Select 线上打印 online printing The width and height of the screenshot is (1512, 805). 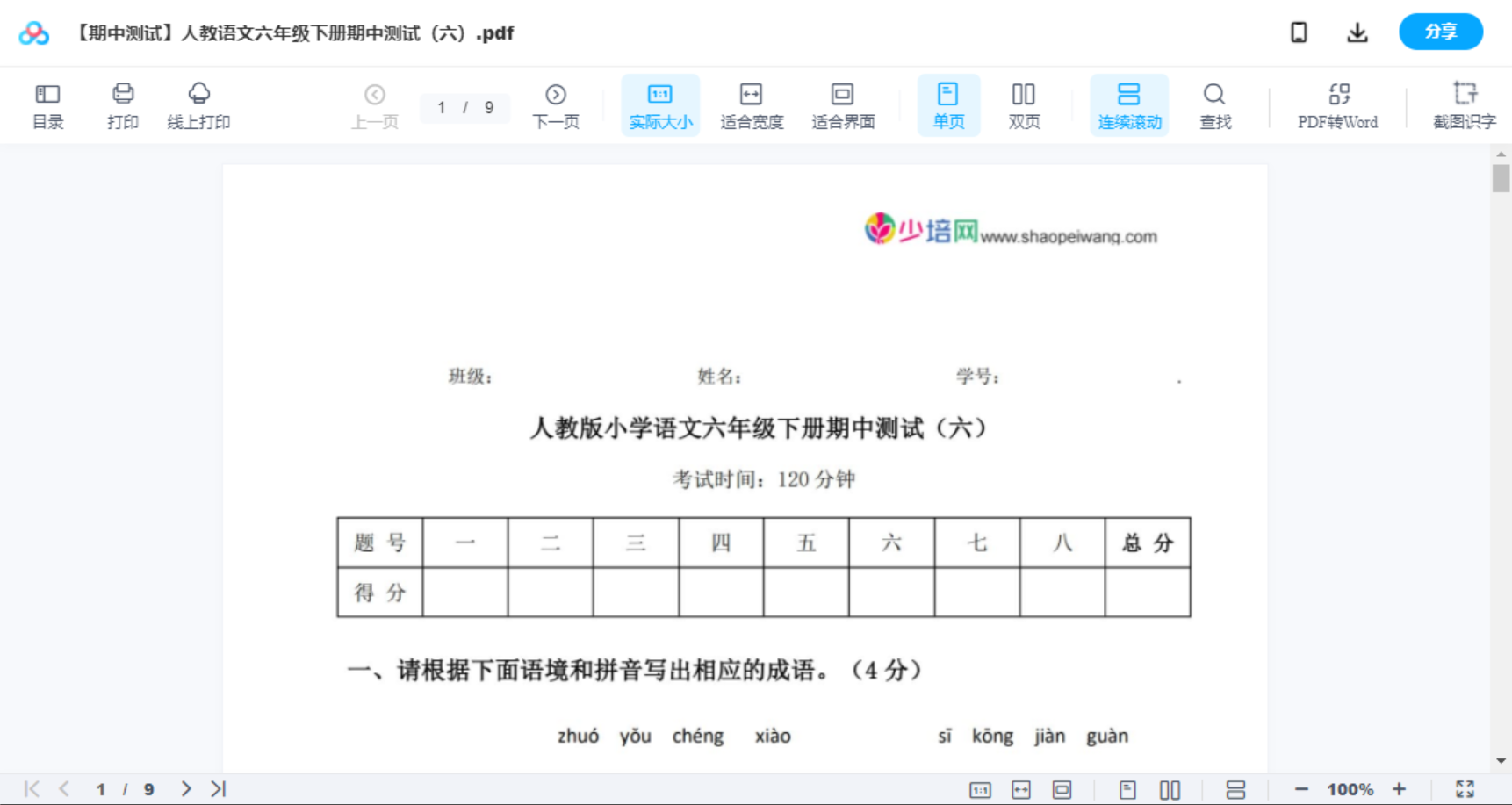click(198, 105)
